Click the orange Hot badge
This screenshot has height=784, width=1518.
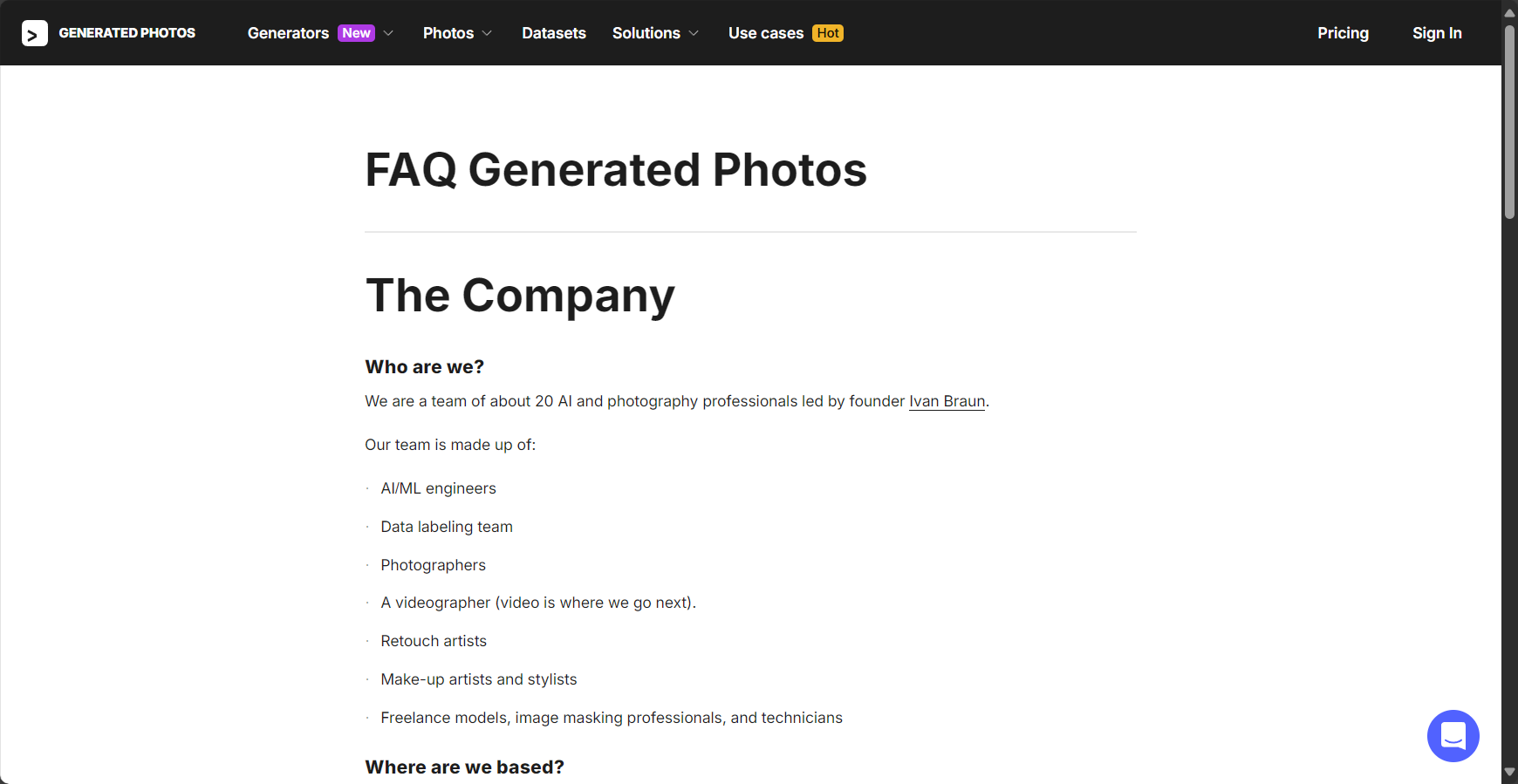pyautogui.click(x=828, y=33)
